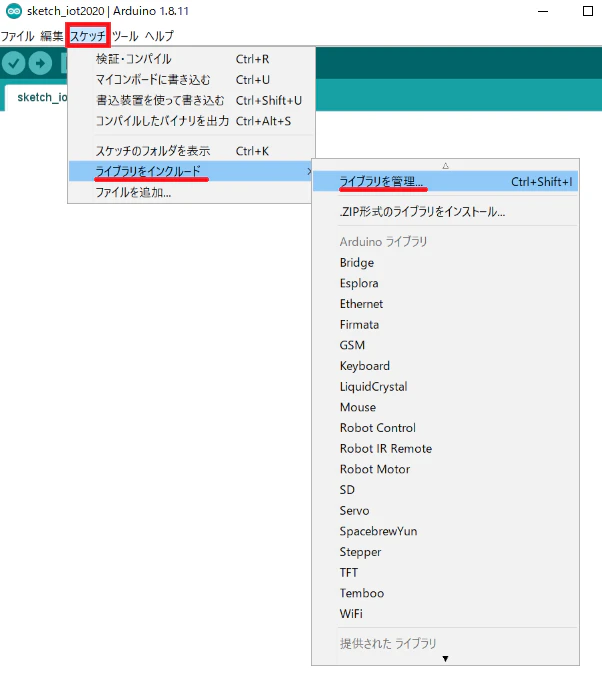Maximize the Arduino window
This screenshot has height=673, width=602.
(x=588, y=11)
